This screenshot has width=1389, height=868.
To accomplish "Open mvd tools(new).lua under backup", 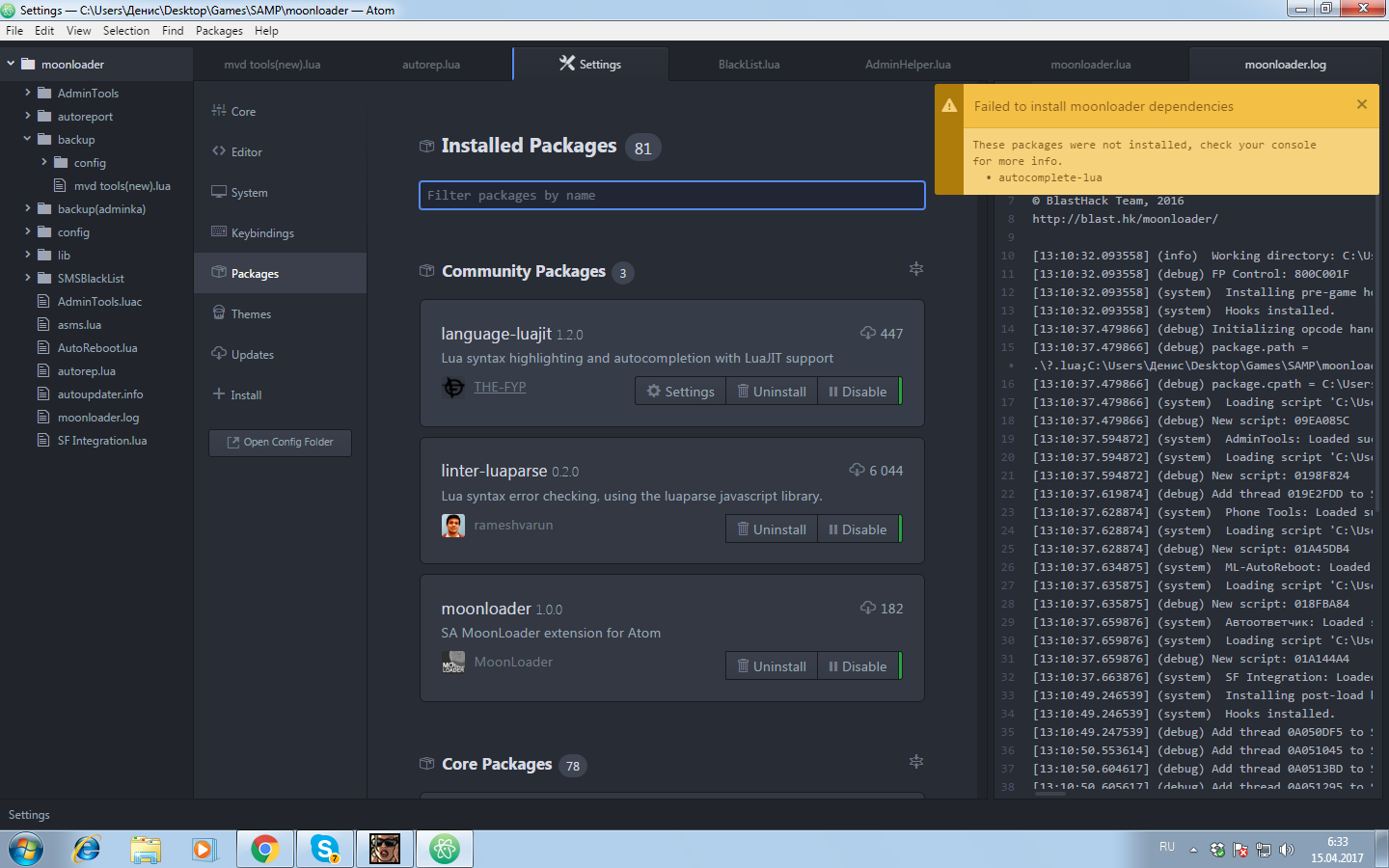I will (x=123, y=186).
